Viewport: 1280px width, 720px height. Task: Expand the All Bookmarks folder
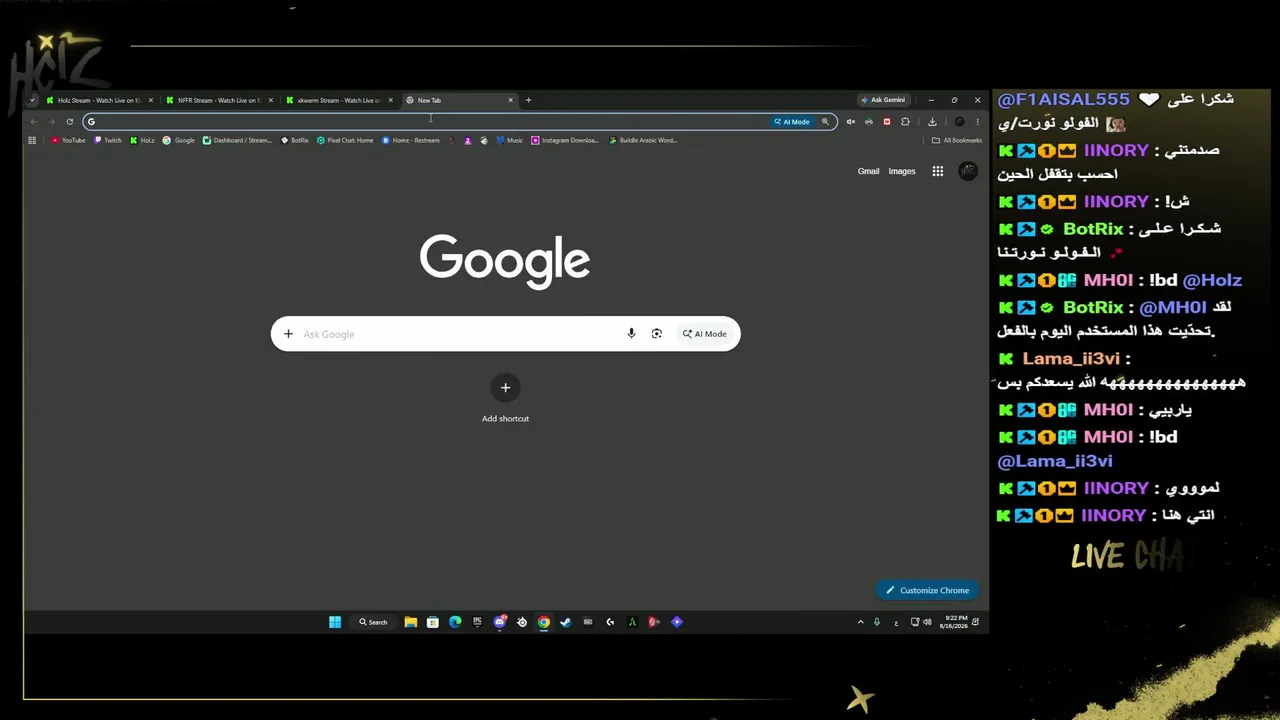click(x=957, y=140)
